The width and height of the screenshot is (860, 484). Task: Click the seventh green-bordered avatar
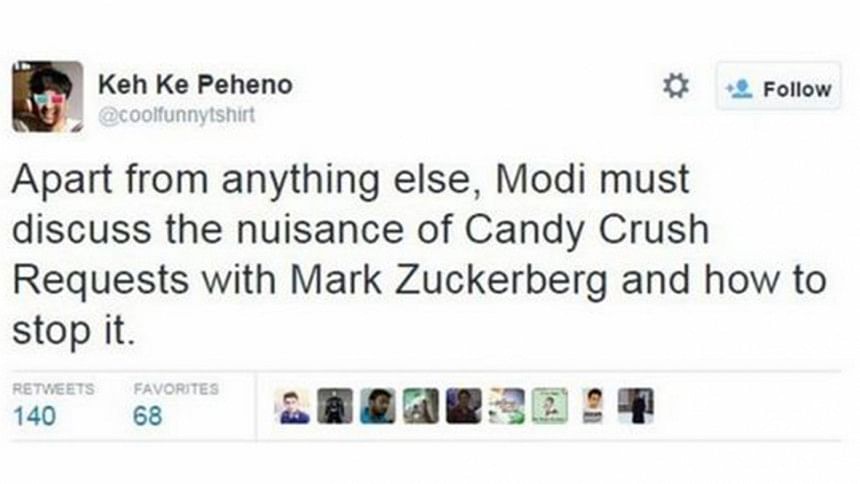549,406
